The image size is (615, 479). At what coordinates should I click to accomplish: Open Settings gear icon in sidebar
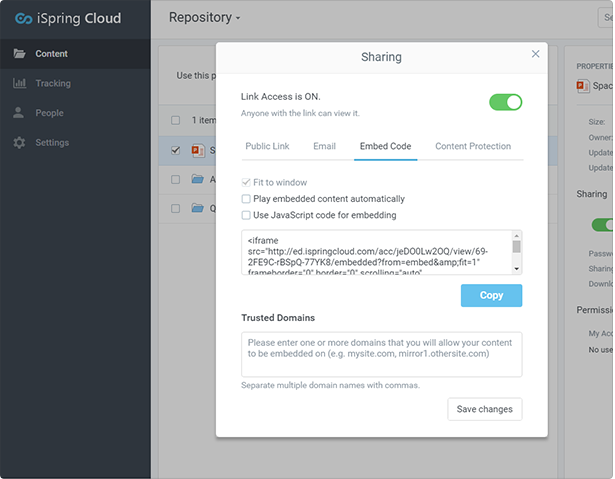19,143
